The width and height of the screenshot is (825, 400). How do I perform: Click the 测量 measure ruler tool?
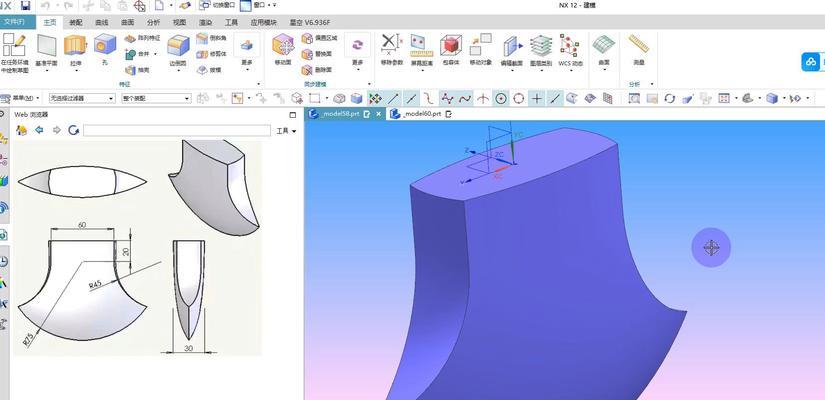pyautogui.click(x=638, y=49)
